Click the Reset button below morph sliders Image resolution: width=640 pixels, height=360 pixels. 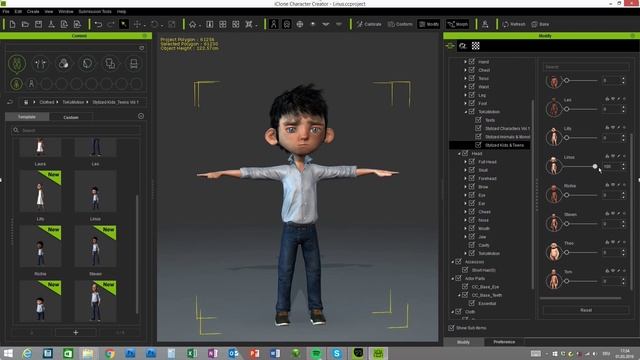click(586, 310)
